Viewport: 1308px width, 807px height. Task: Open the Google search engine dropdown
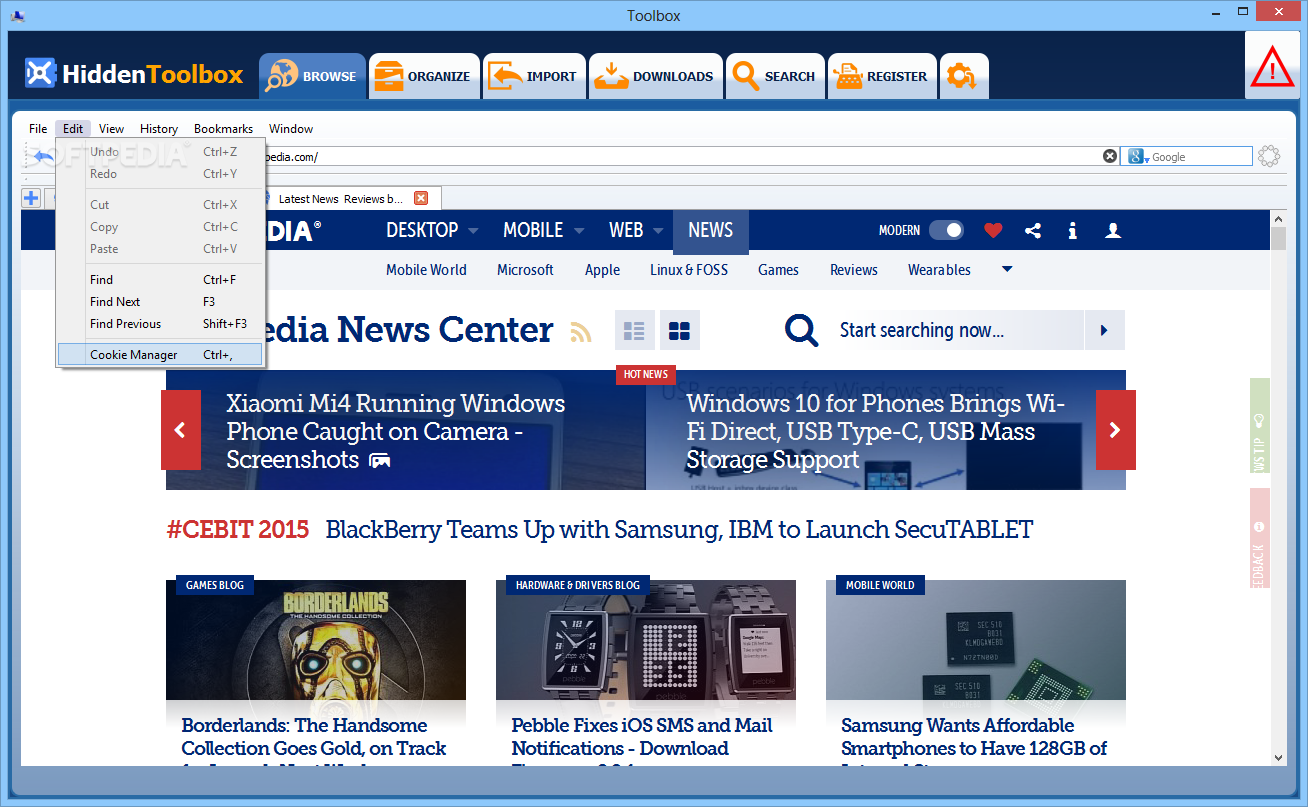click(1138, 157)
